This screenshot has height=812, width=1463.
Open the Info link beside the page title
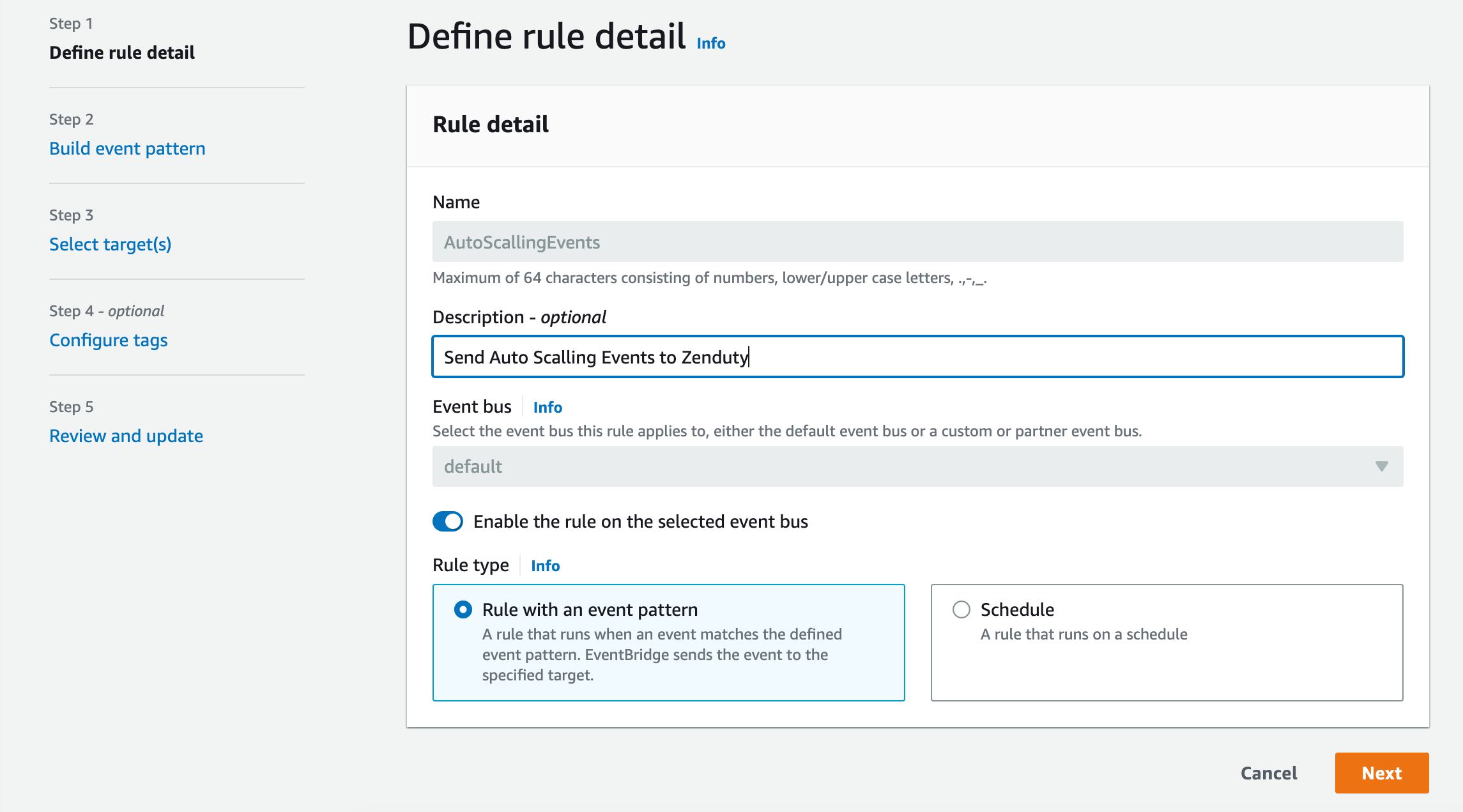point(710,43)
